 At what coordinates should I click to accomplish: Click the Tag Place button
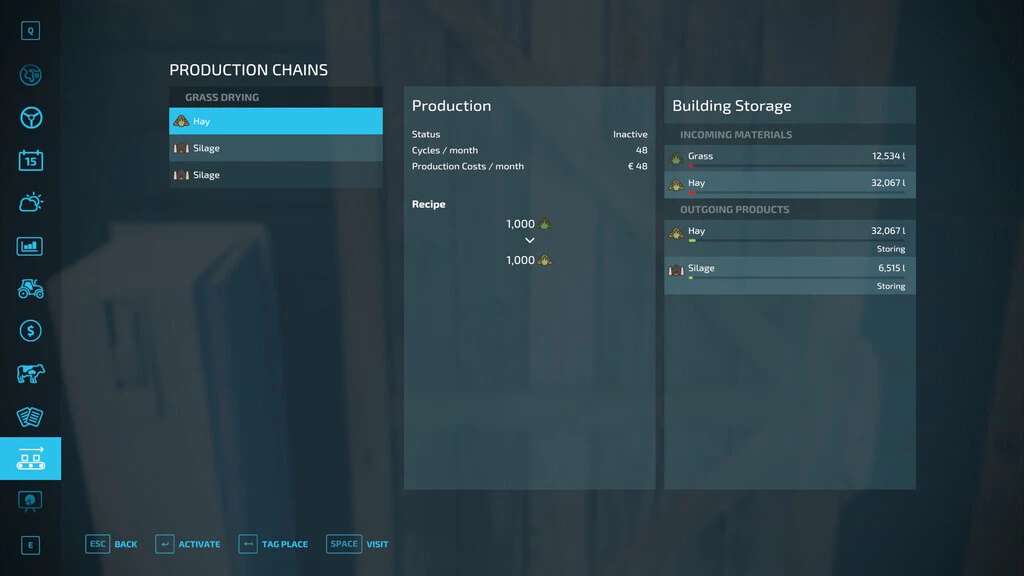(x=273, y=544)
